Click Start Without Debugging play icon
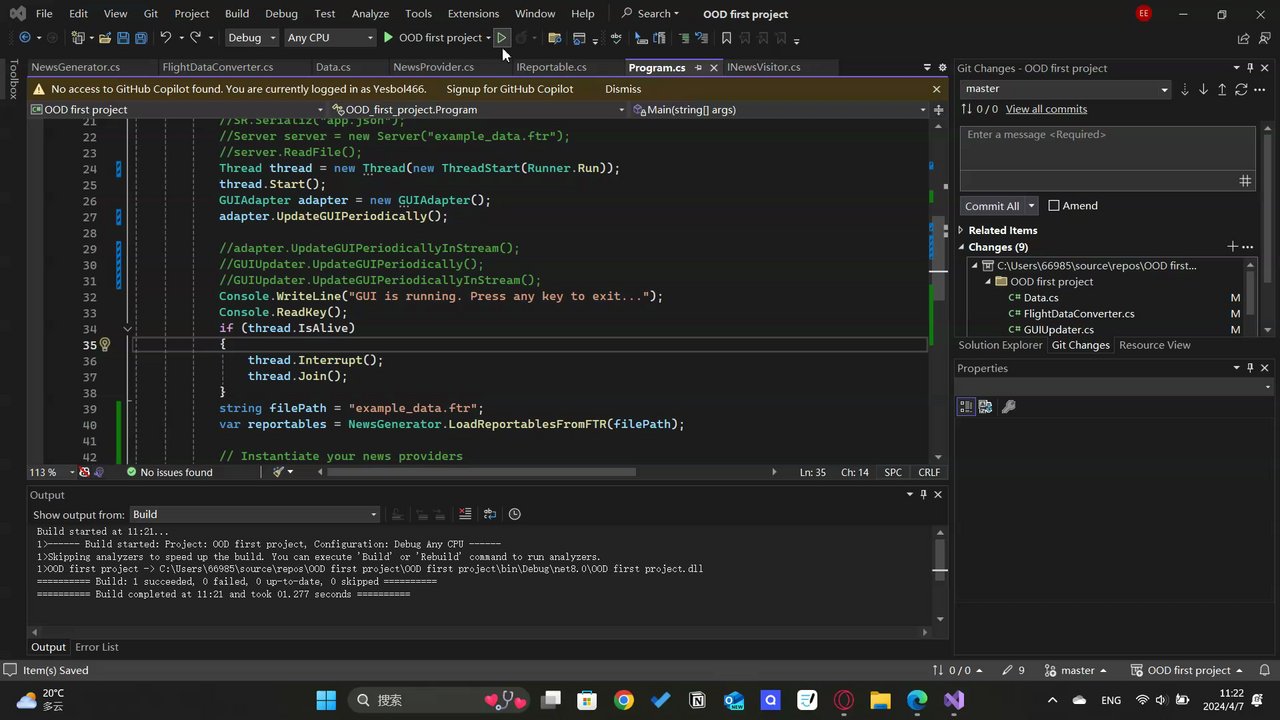Image resolution: width=1280 pixels, height=720 pixels. tap(502, 38)
